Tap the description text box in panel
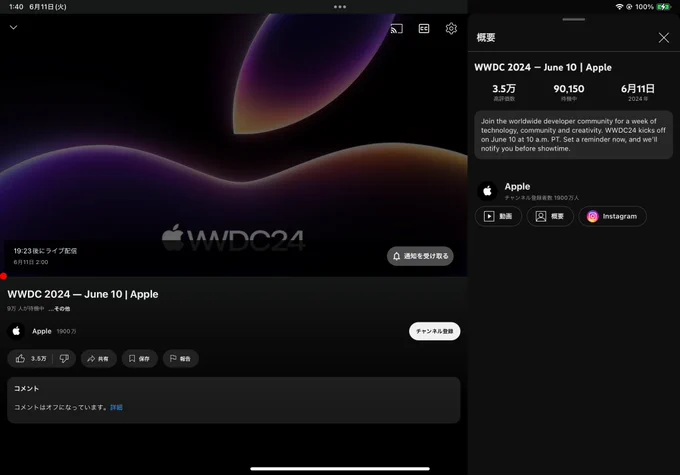 click(x=573, y=135)
